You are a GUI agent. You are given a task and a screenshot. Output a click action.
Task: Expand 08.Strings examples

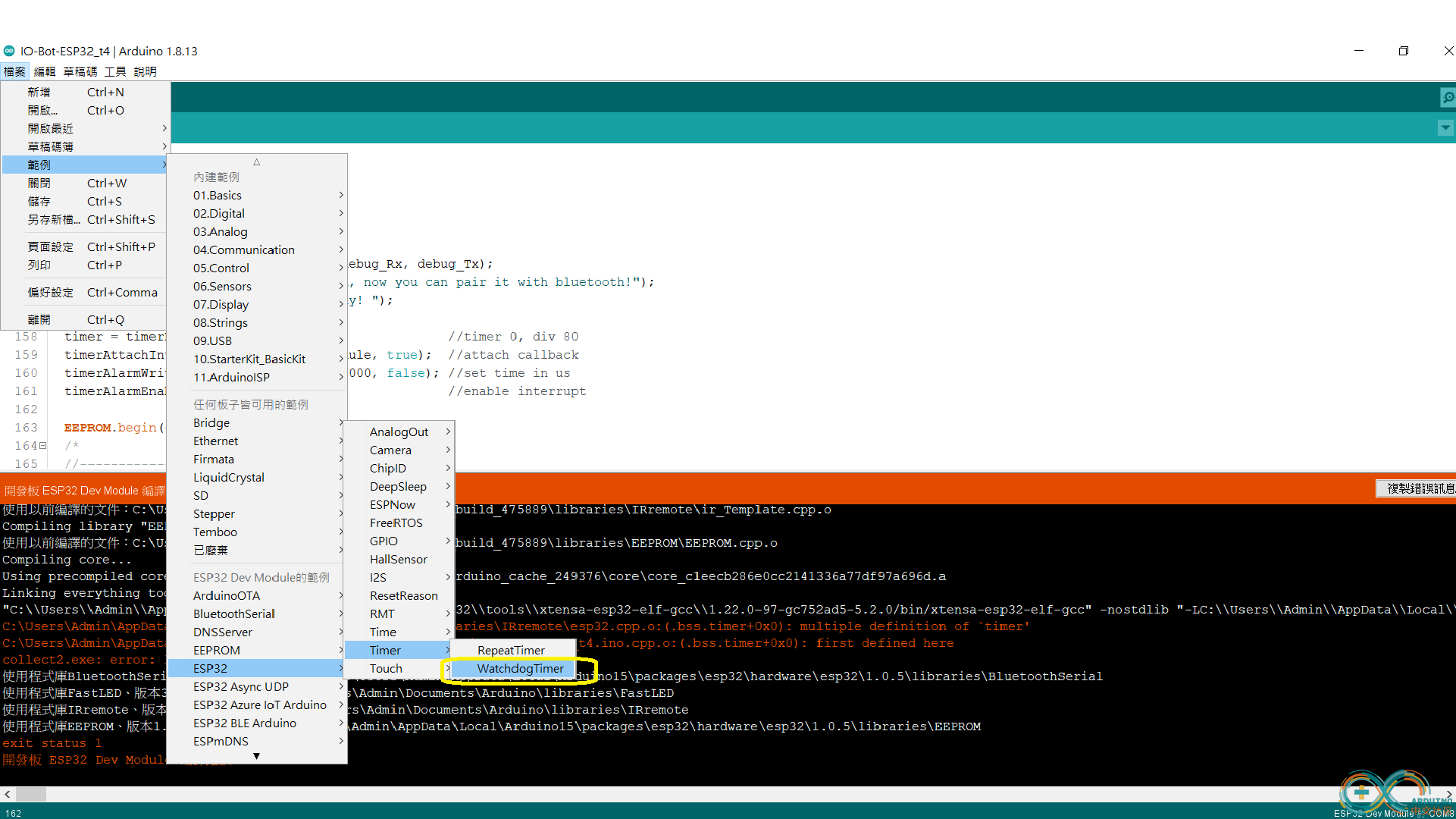pos(257,322)
